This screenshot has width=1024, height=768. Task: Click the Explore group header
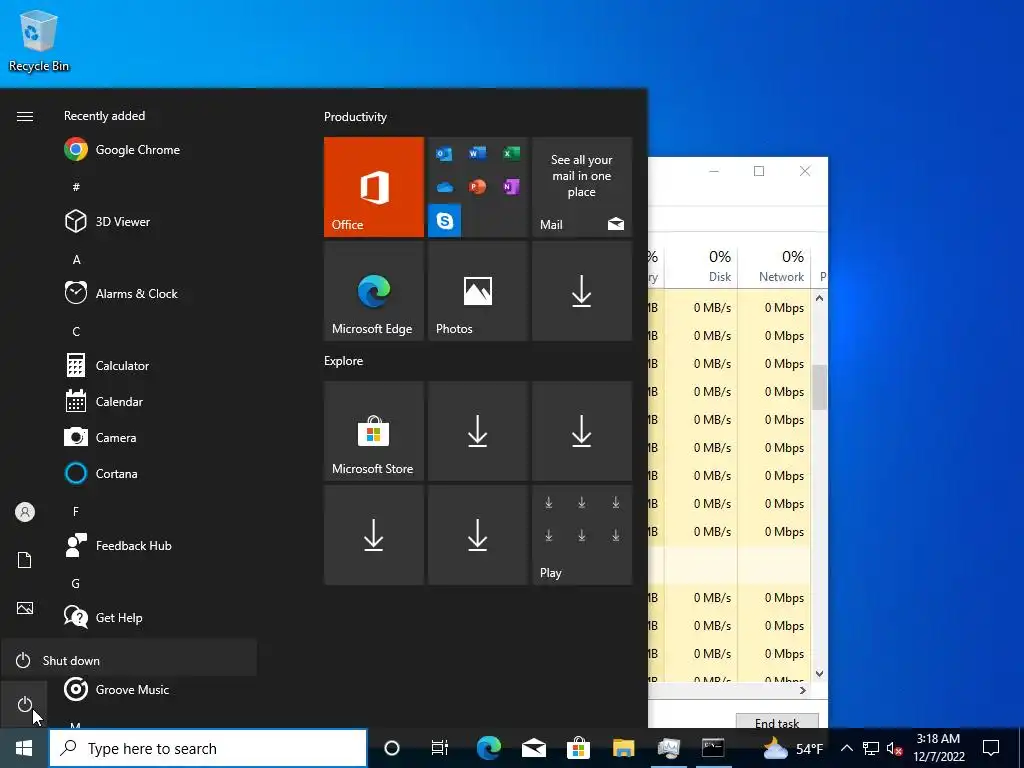click(344, 360)
